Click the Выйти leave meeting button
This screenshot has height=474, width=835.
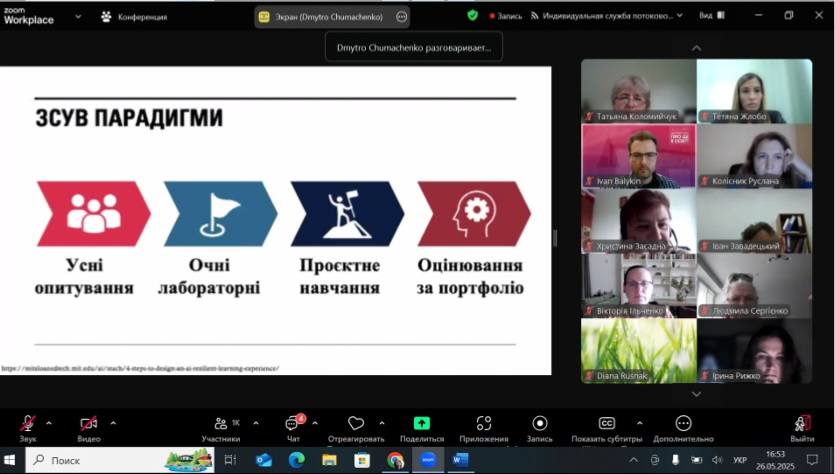[802, 424]
